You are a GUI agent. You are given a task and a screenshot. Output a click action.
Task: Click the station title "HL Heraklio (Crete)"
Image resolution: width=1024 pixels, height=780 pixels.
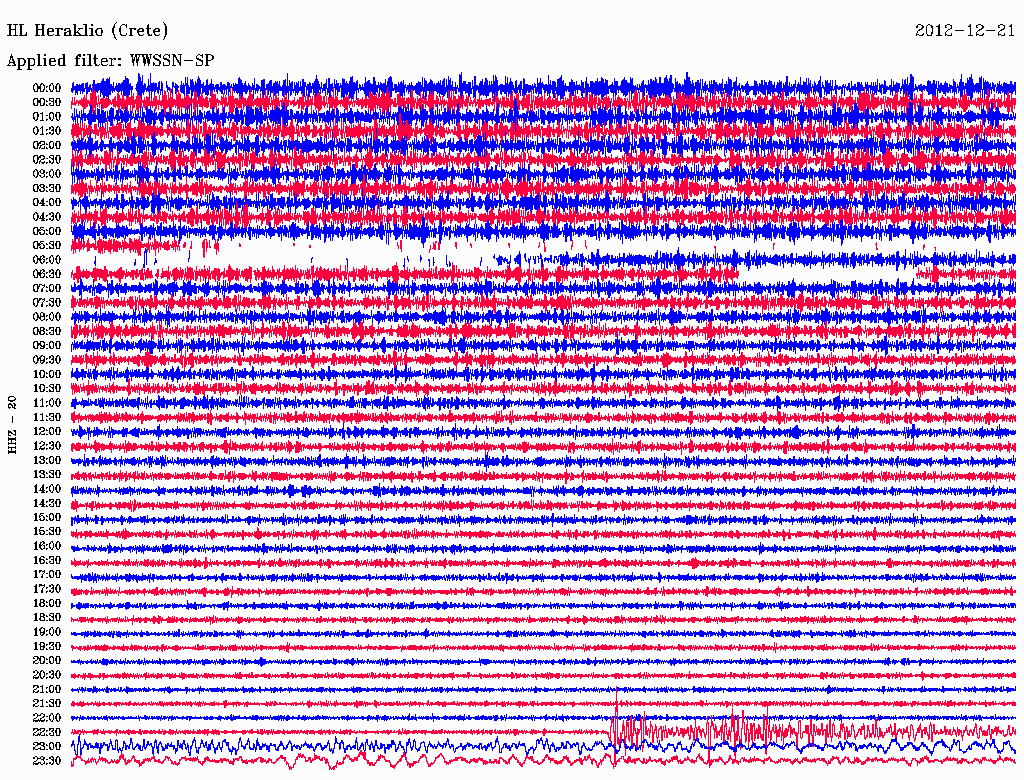click(x=87, y=31)
